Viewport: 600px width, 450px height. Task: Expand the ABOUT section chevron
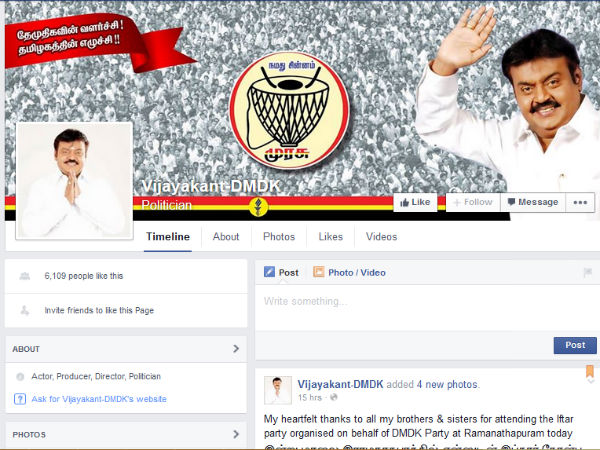click(236, 349)
